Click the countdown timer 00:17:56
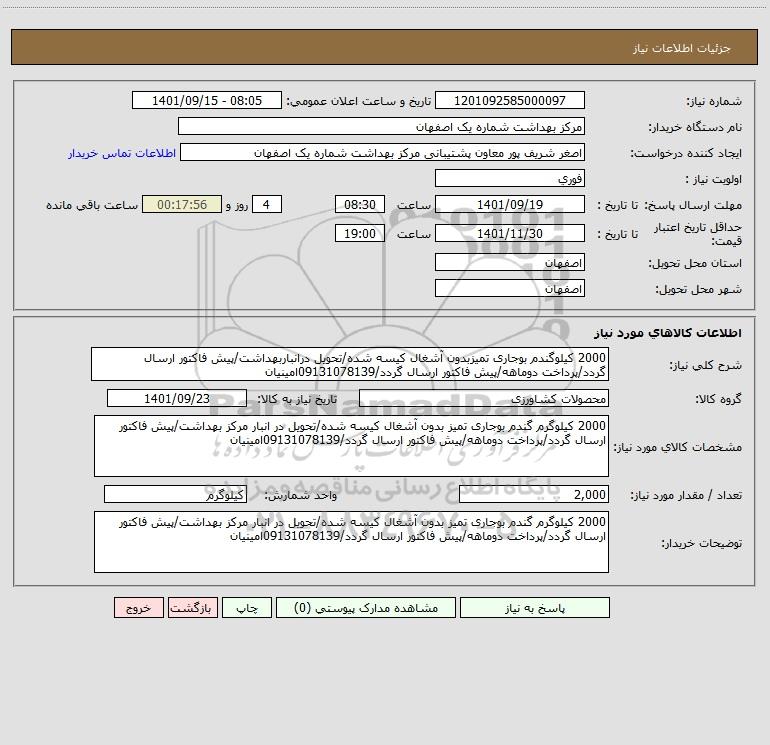 click(182, 204)
